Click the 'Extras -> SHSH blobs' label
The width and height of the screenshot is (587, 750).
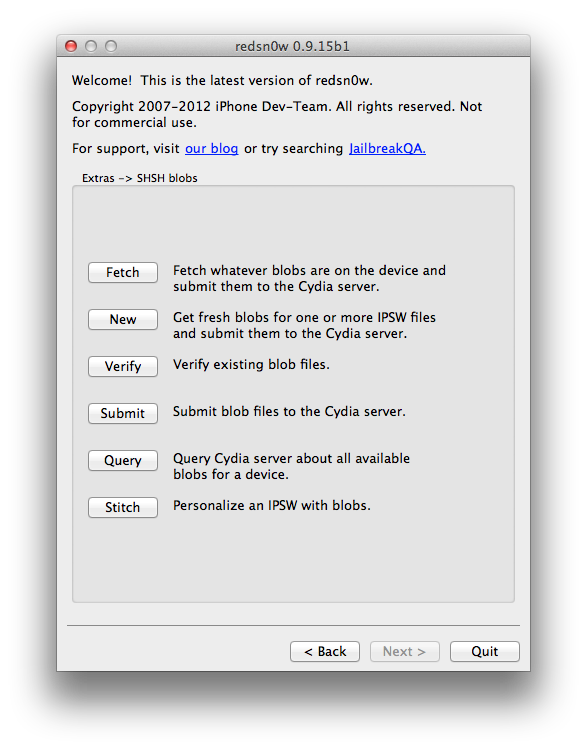(x=140, y=178)
